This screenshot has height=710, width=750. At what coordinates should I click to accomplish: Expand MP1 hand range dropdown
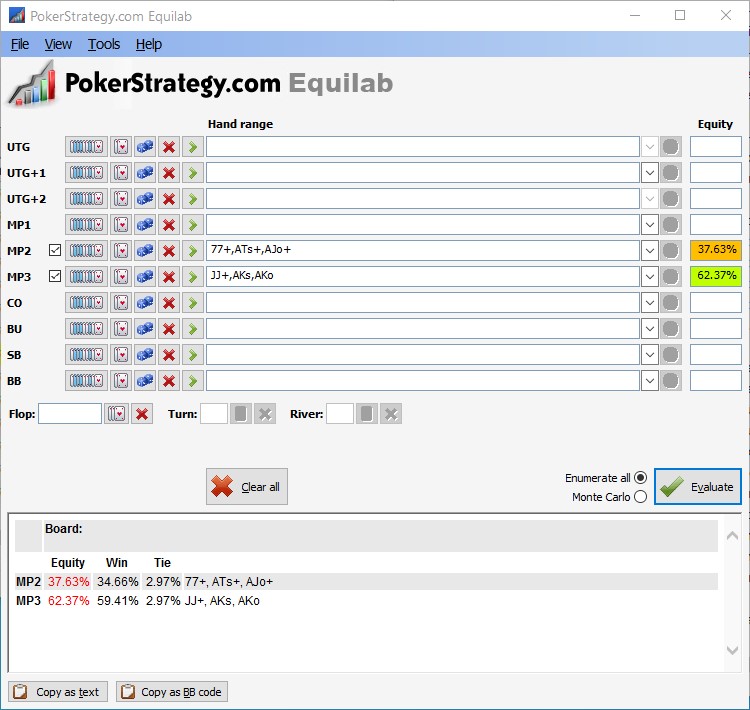coord(650,224)
